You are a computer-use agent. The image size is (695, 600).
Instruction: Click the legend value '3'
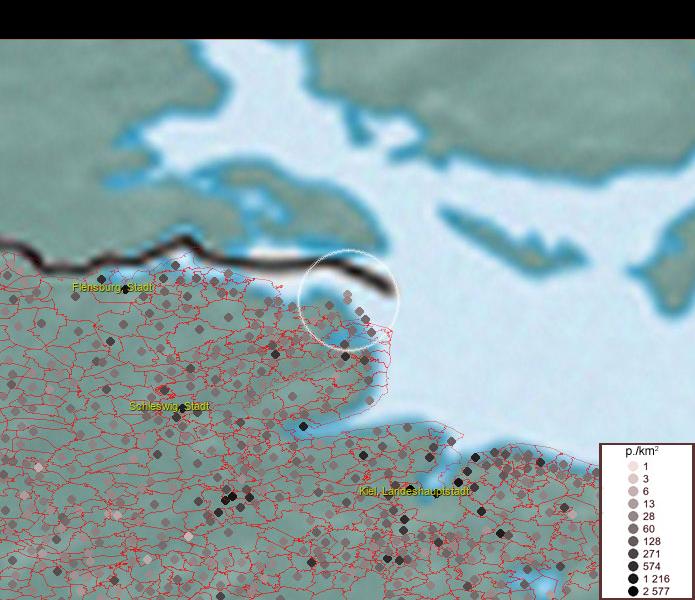(646, 479)
